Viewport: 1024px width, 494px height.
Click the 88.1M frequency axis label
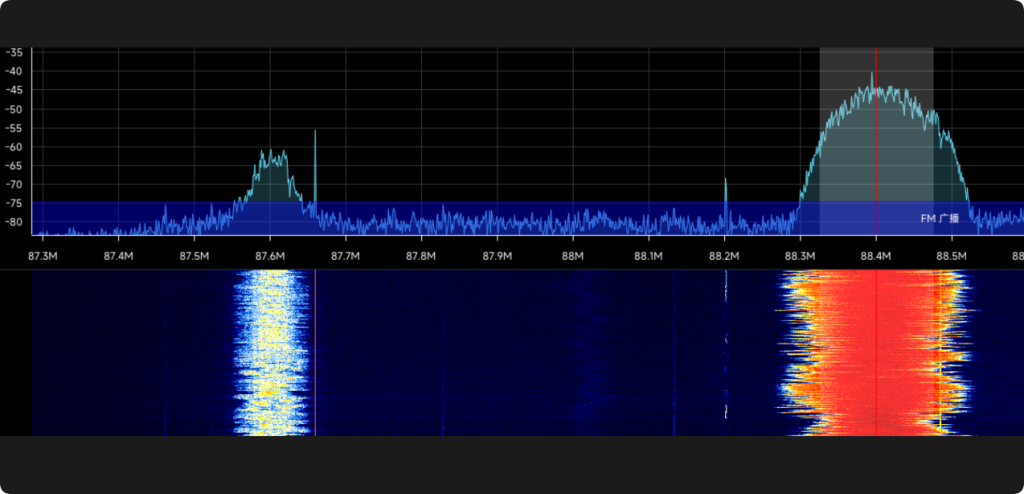click(x=648, y=256)
